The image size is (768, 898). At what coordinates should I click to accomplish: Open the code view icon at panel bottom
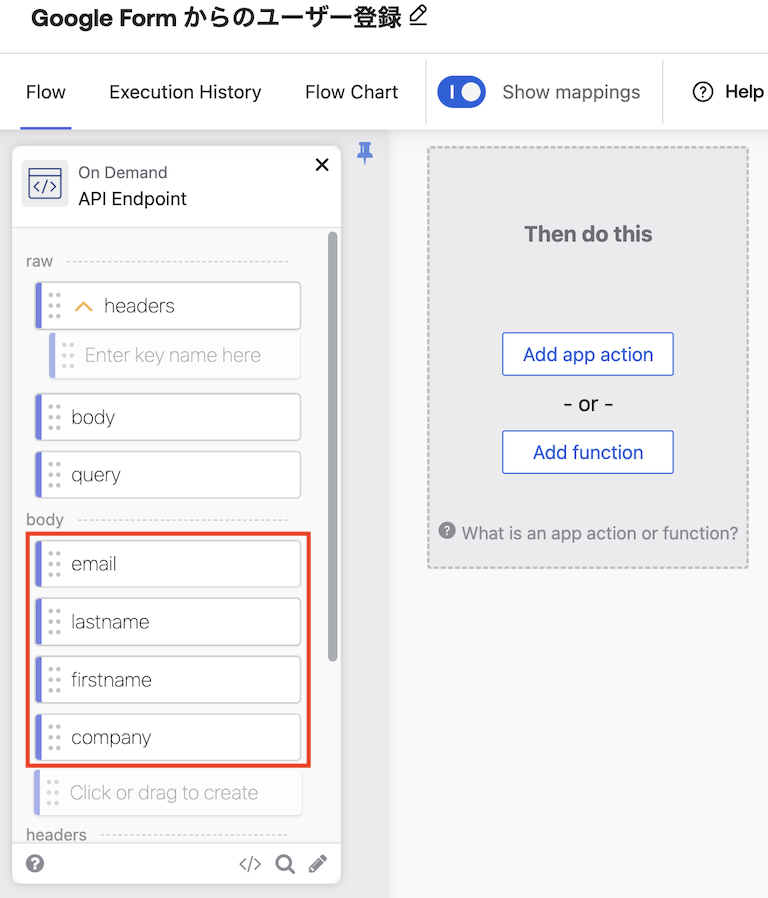(250, 864)
